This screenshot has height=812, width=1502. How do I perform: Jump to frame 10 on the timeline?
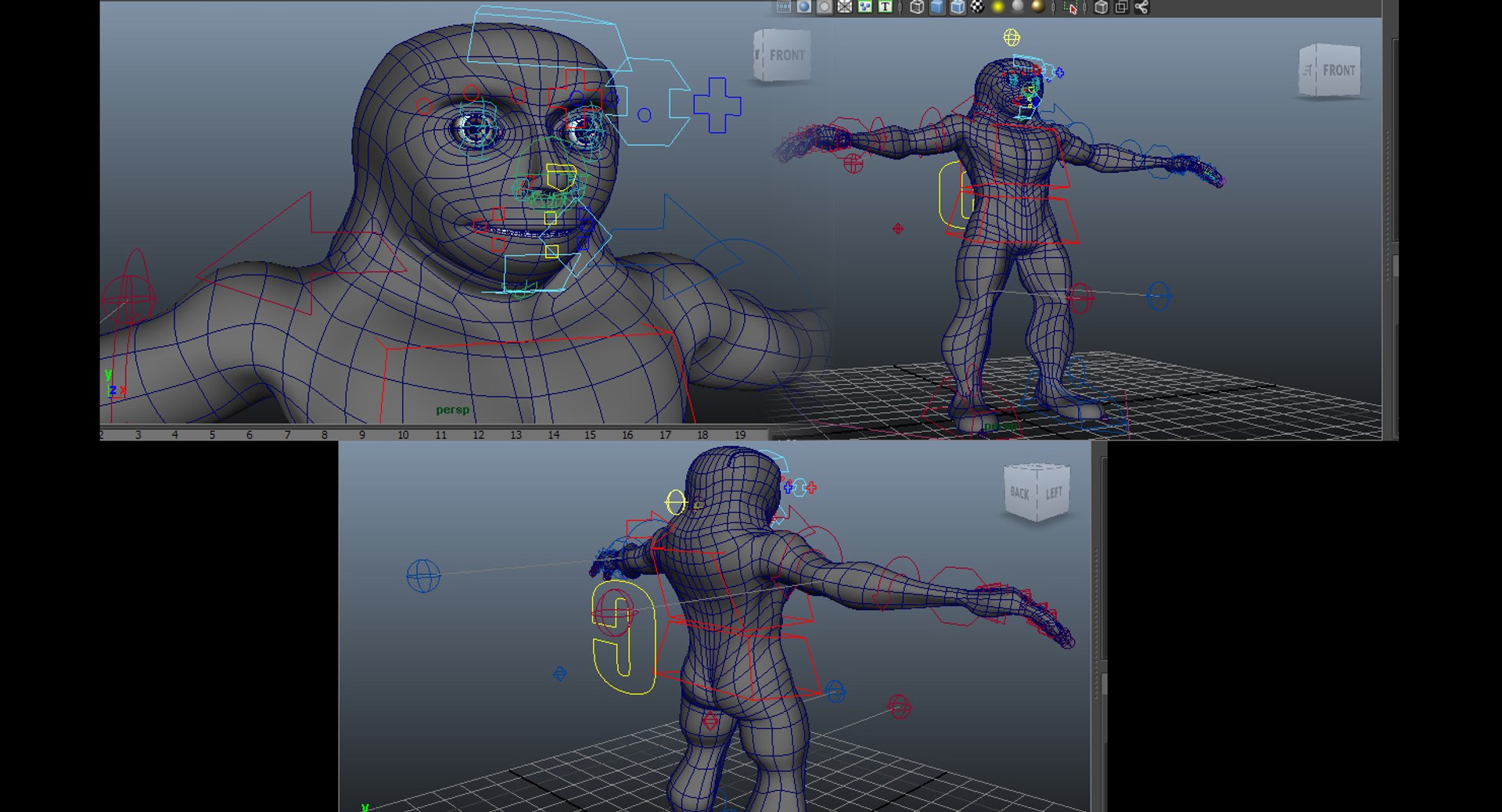403,435
